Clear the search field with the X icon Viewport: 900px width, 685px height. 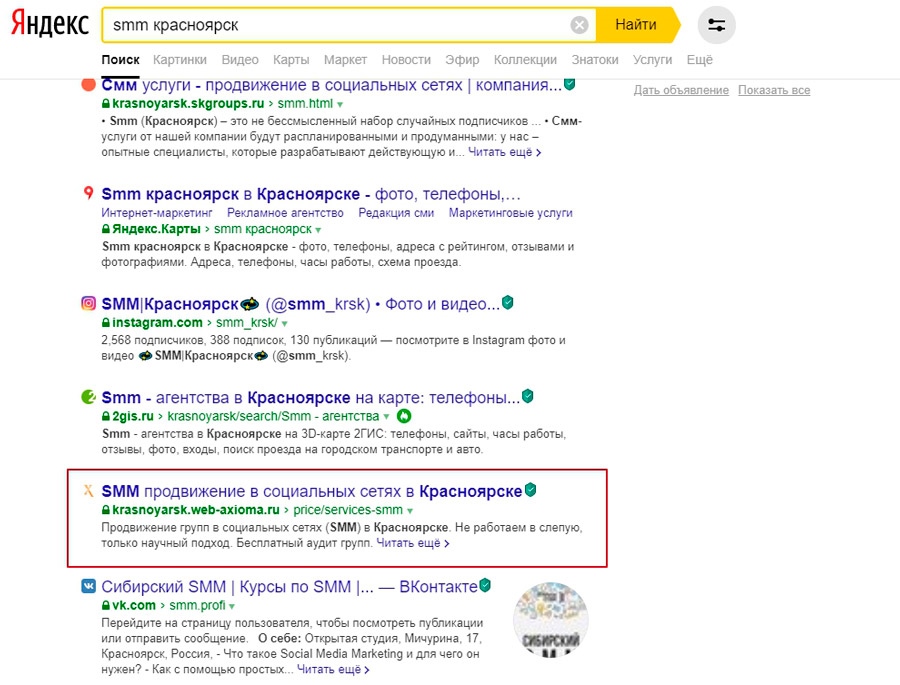tap(579, 24)
